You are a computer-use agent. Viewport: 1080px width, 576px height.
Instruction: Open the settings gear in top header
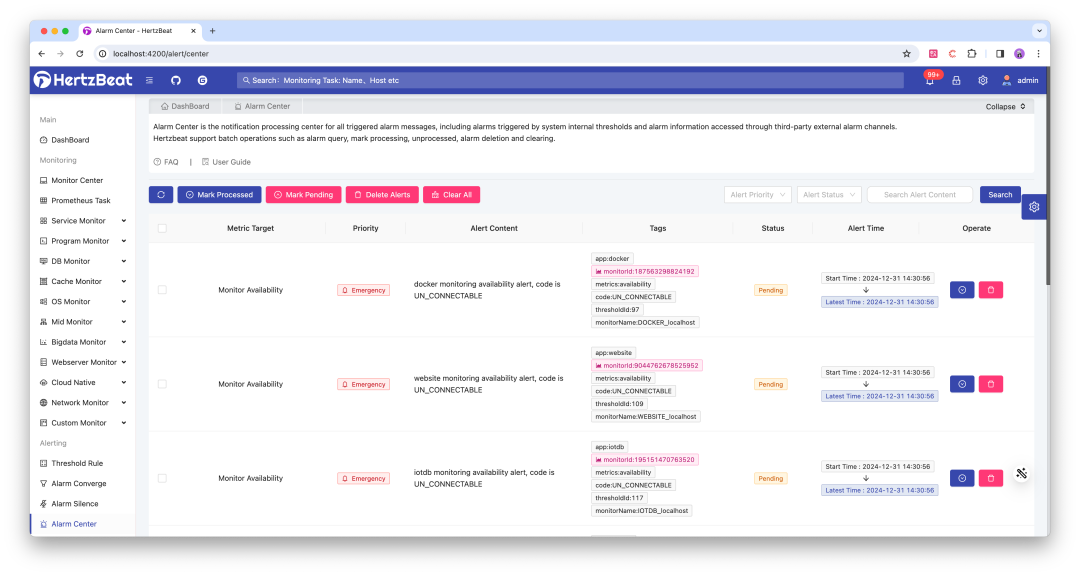(983, 81)
